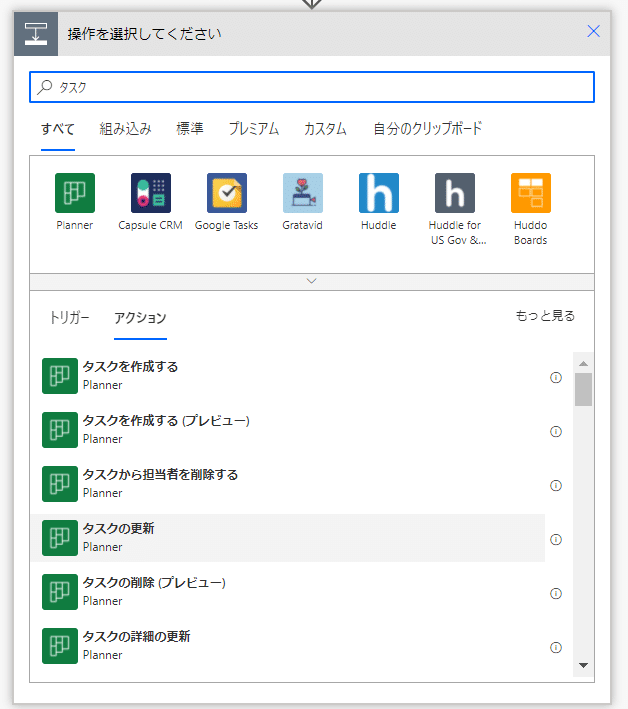
Task: Select the Capsule CRM connector icon
Action: pos(151,193)
